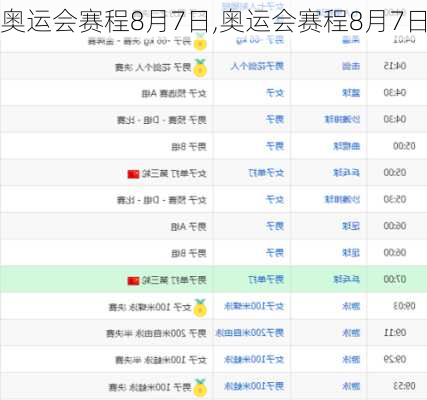427x400 pixels.
Task: Open 男子 event link in 曲棍球 row
Action: (275, 146)
